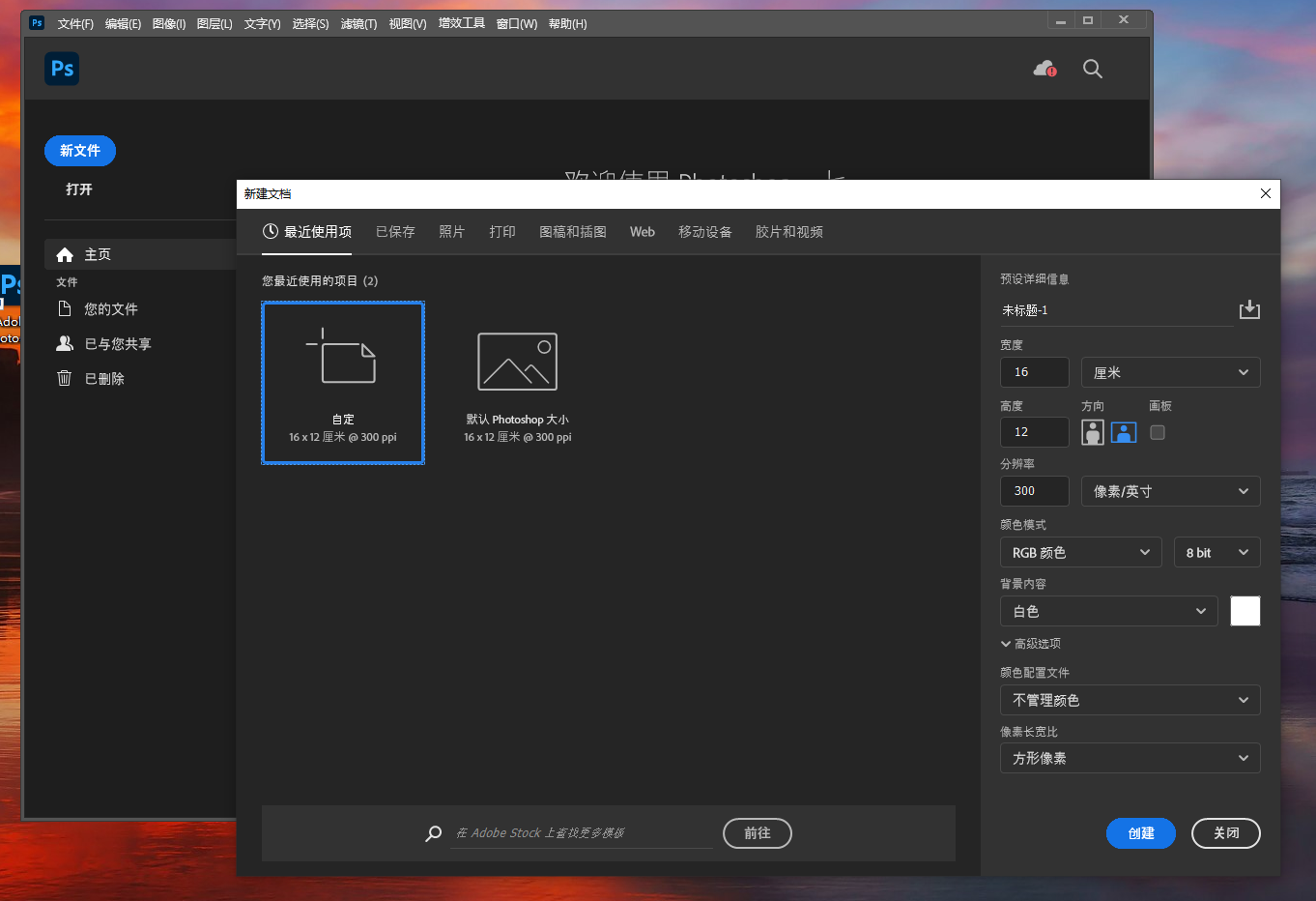Screen dimensions: 1316x901
Task: Click the Photoshop Ps home logo
Action: coord(62,69)
